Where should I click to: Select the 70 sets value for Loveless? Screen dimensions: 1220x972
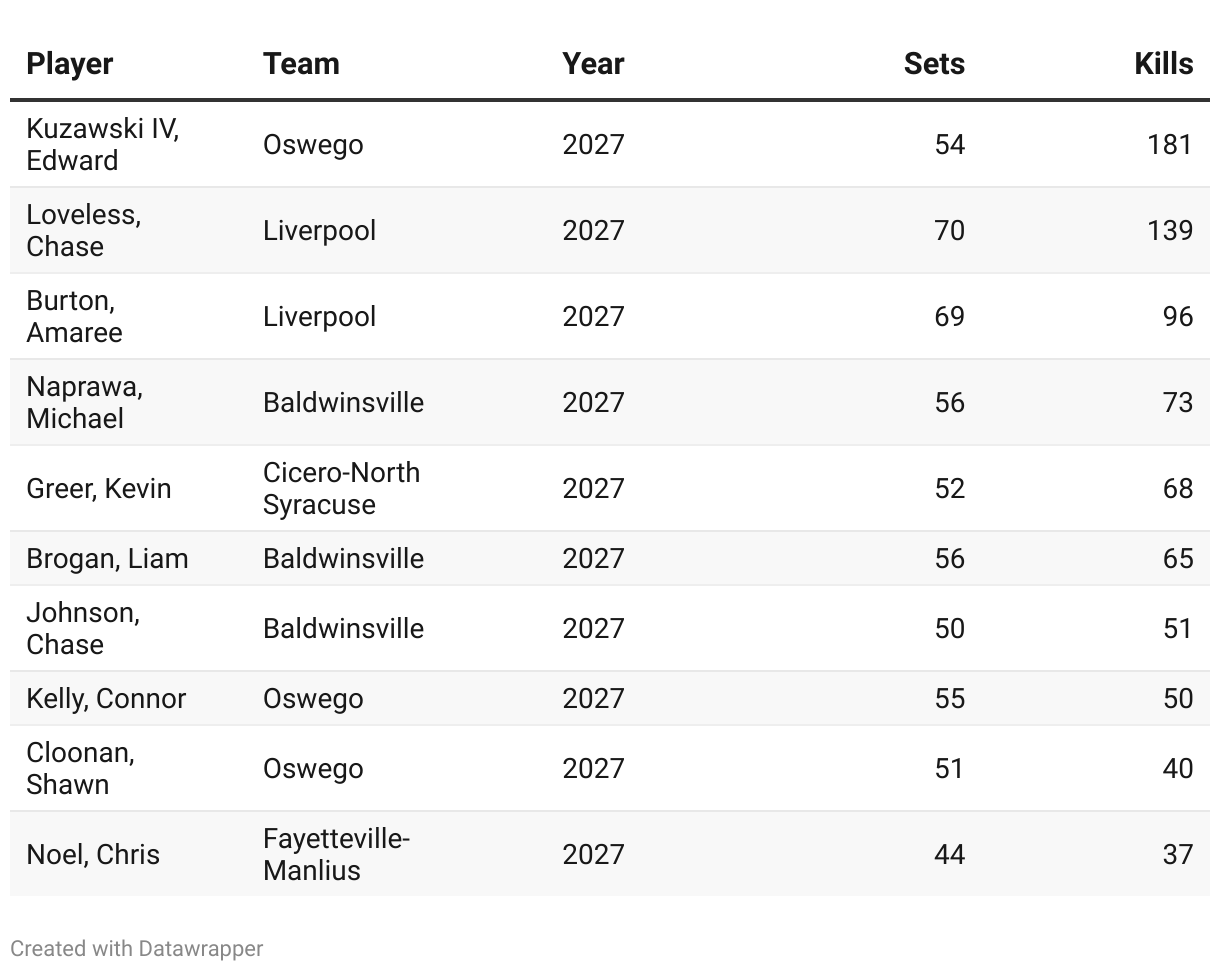949,231
